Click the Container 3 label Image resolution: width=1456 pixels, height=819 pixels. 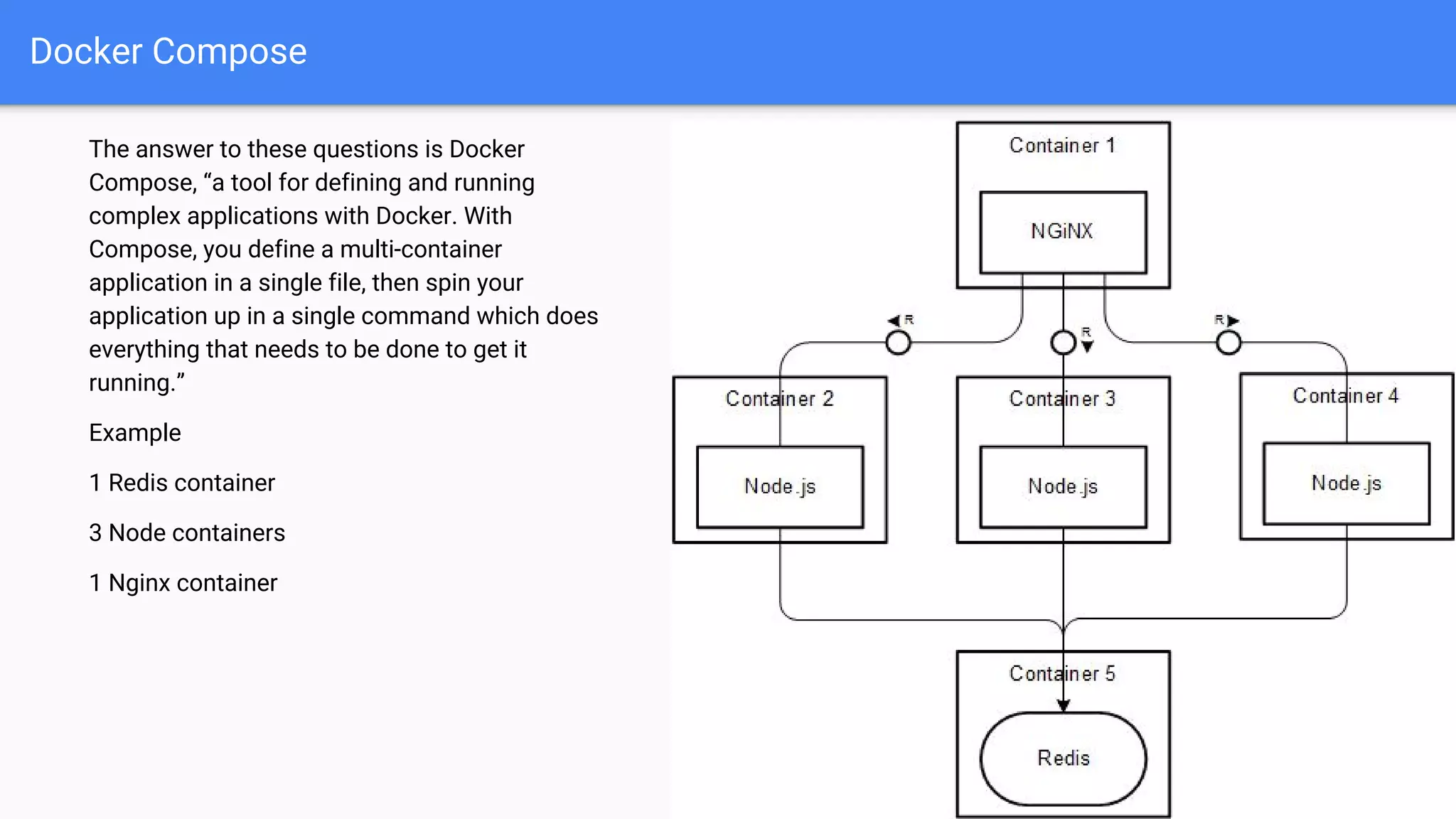(x=1062, y=399)
